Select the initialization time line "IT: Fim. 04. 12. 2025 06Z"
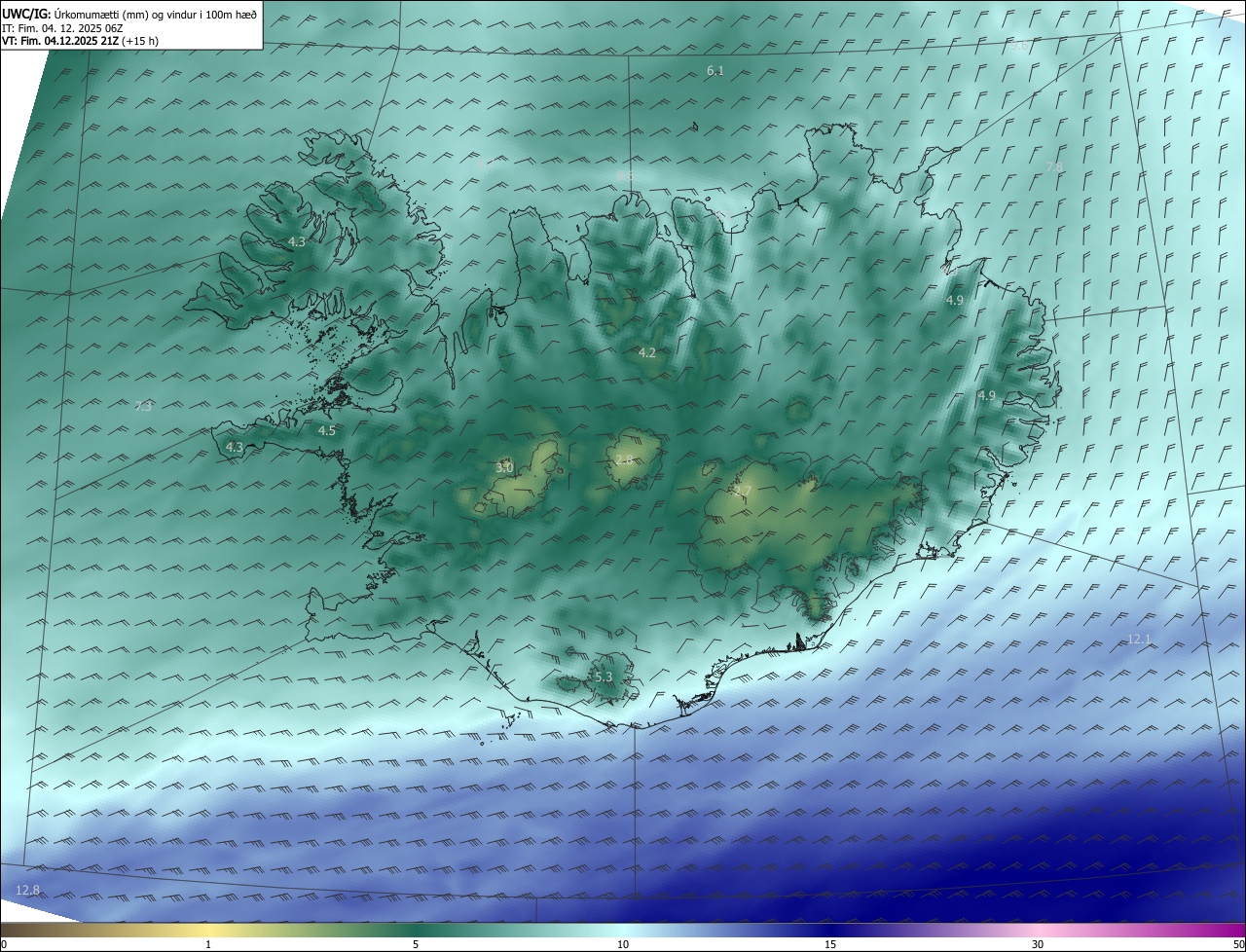 pyautogui.click(x=61, y=28)
